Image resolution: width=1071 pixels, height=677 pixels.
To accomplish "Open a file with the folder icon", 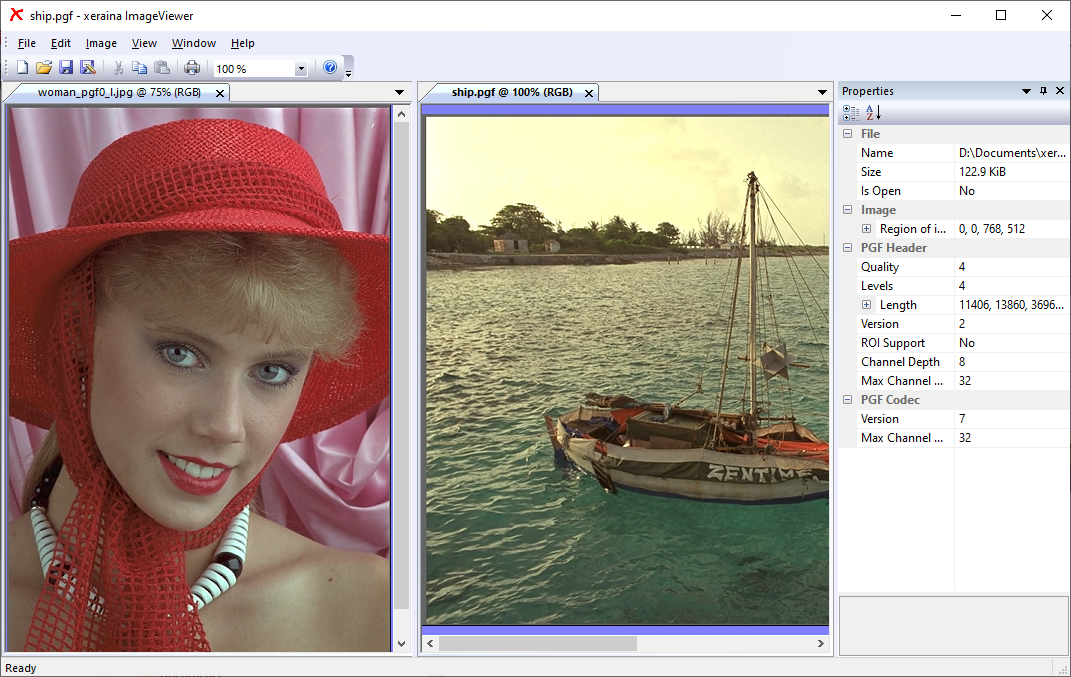I will (44, 68).
